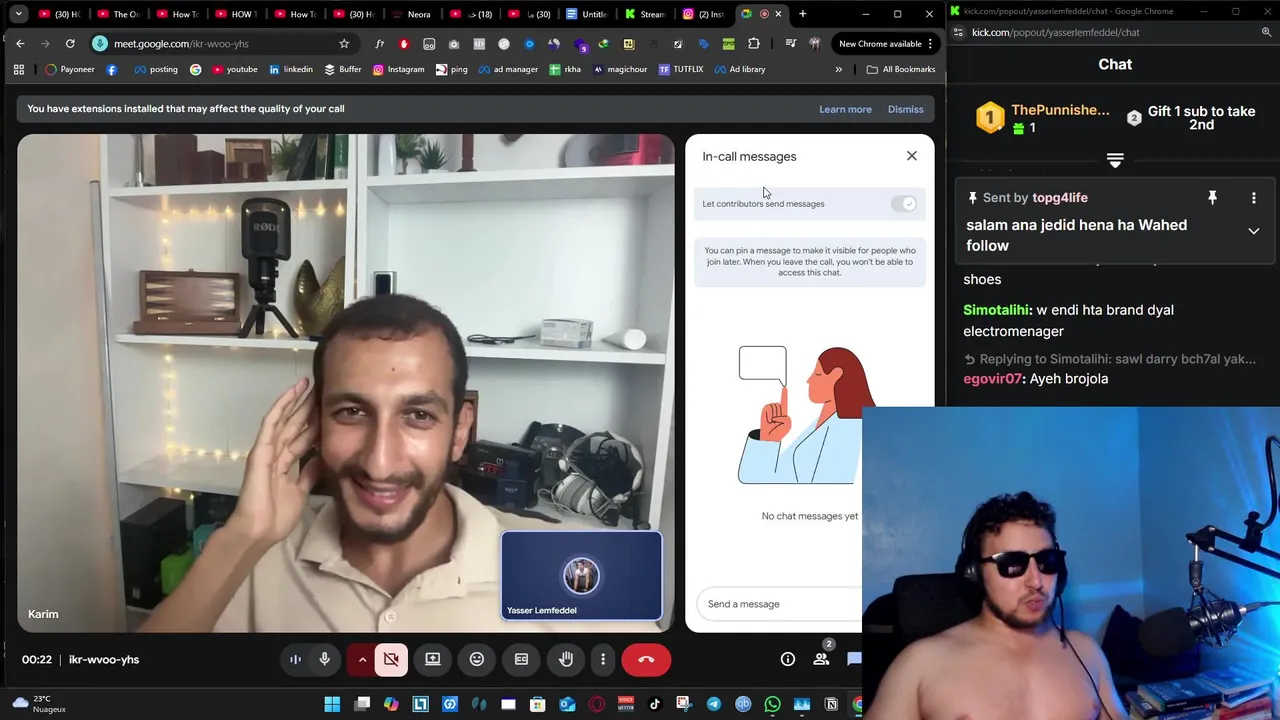Open the ad manager bookmark

508,69
